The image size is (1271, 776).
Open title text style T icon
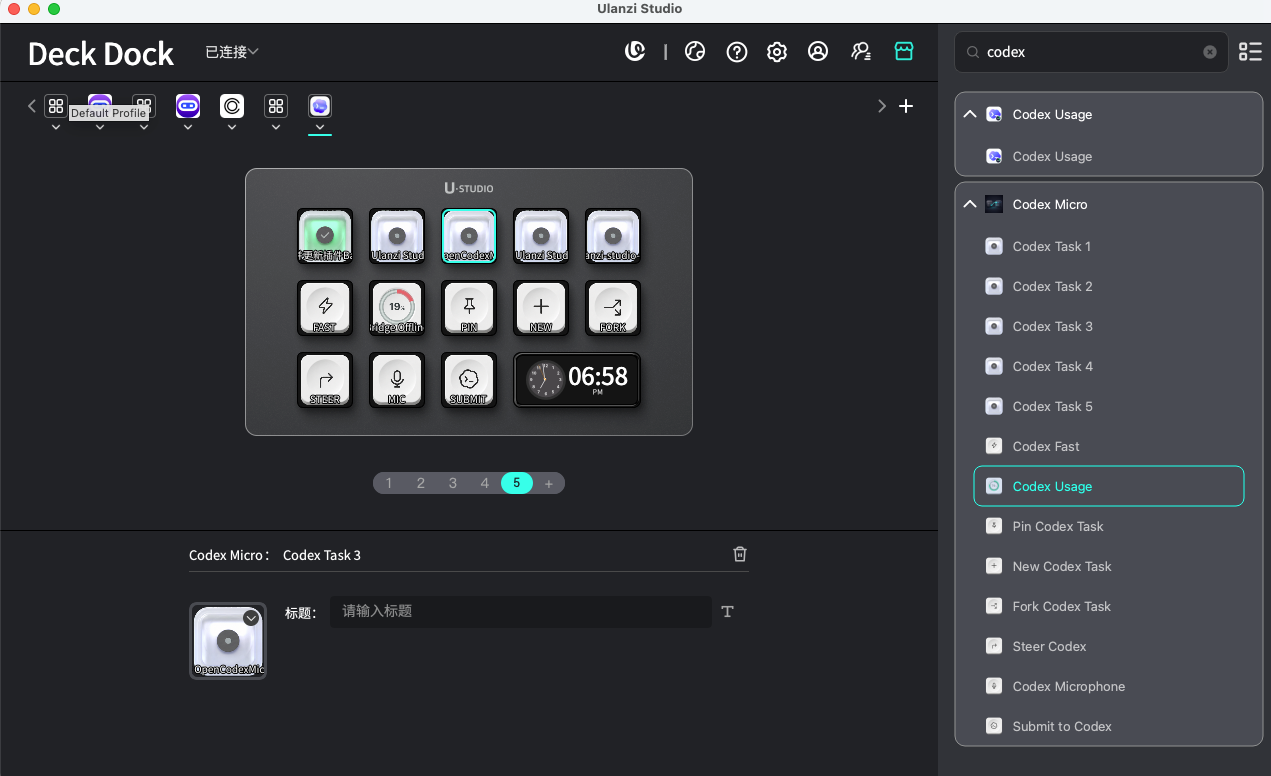pyautogui.click(x=727, y=612)
